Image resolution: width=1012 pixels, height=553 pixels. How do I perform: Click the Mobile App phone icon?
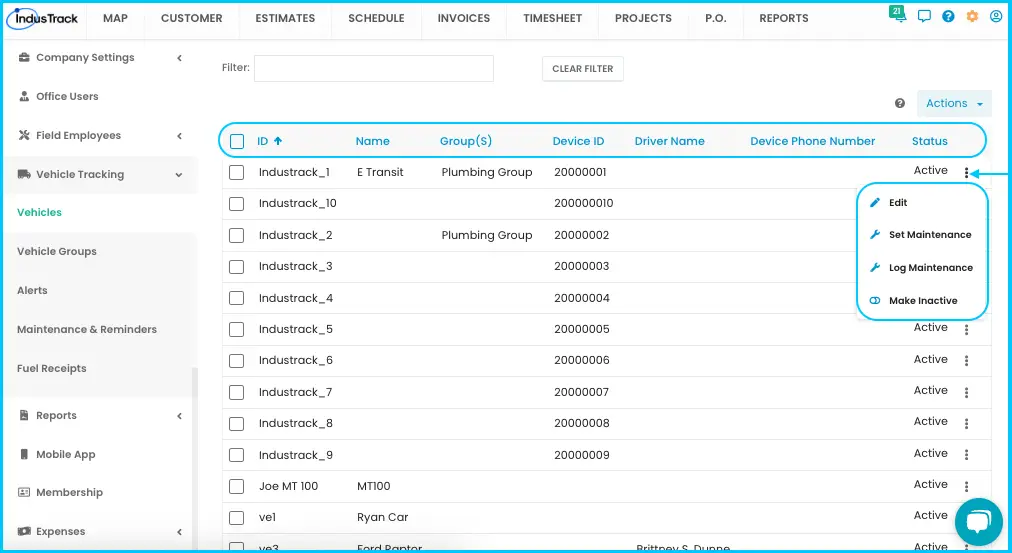click(24, 454)
